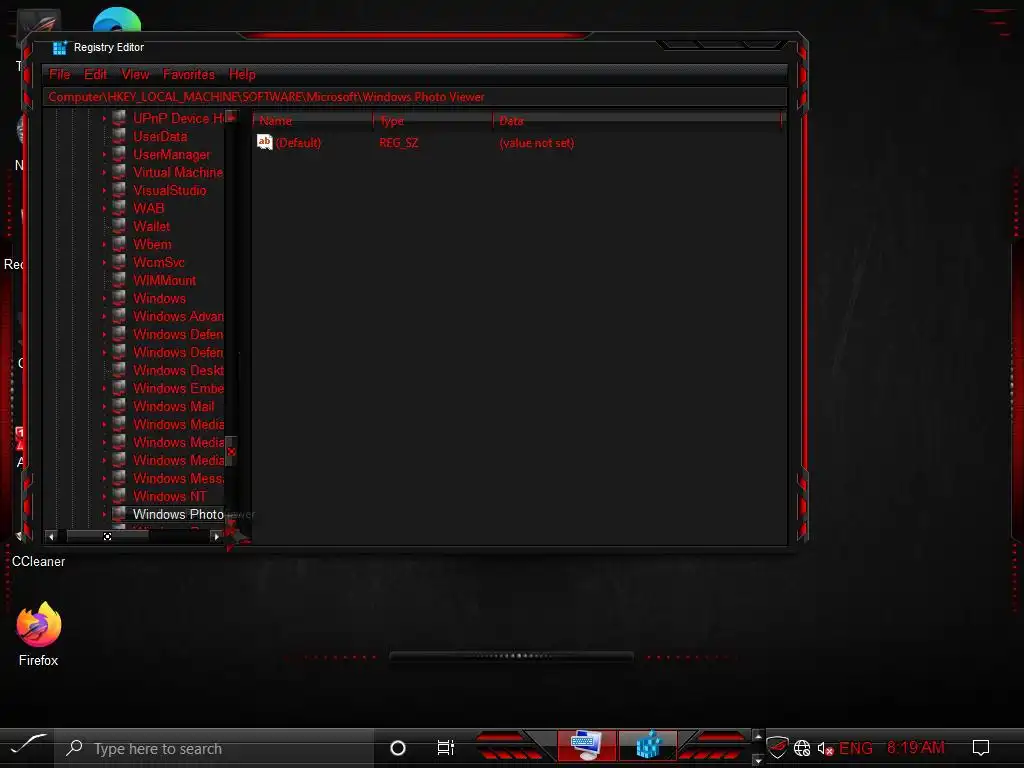Open the notification center icon
1024x768 pixels.
click(981, 747)
